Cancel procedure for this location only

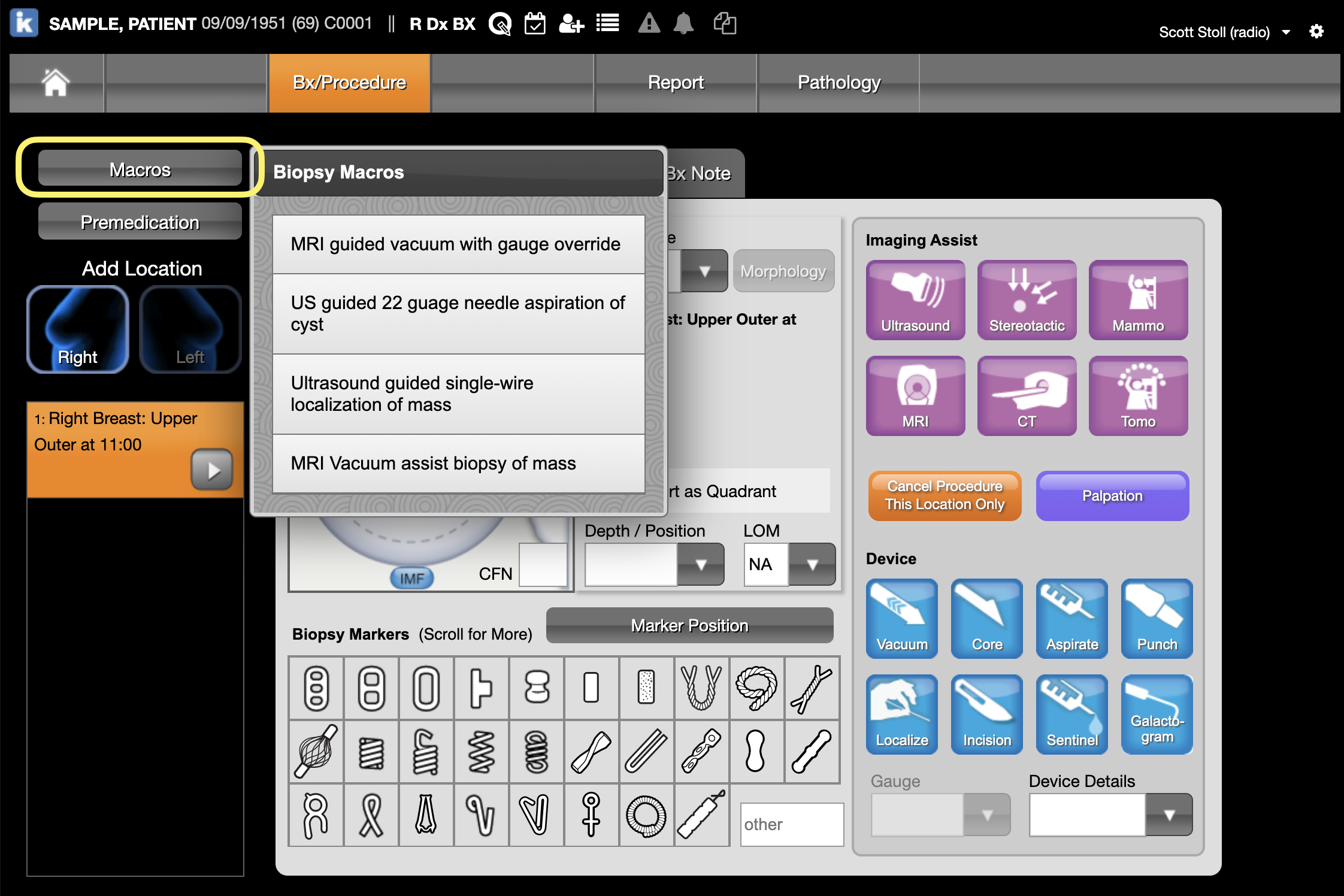(x=945, y=496)
